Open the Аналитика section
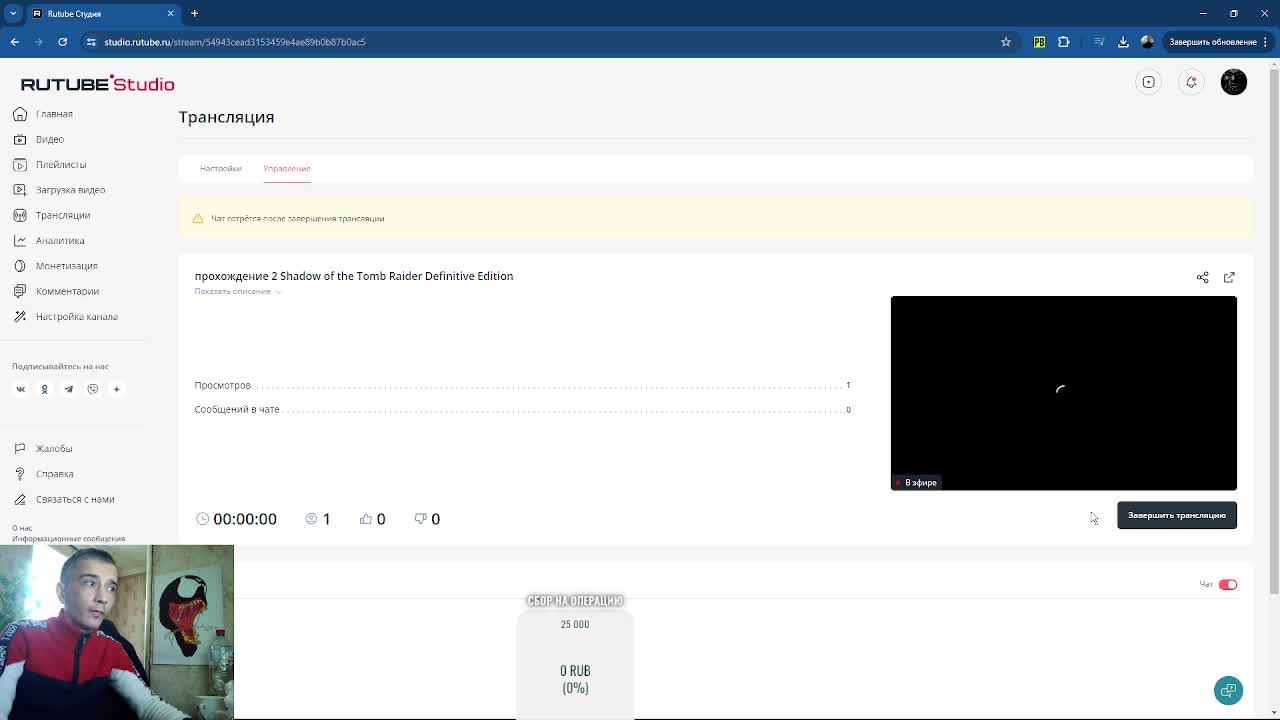The height and width of the screenshot is (720, 1280). tap(60, 240)
